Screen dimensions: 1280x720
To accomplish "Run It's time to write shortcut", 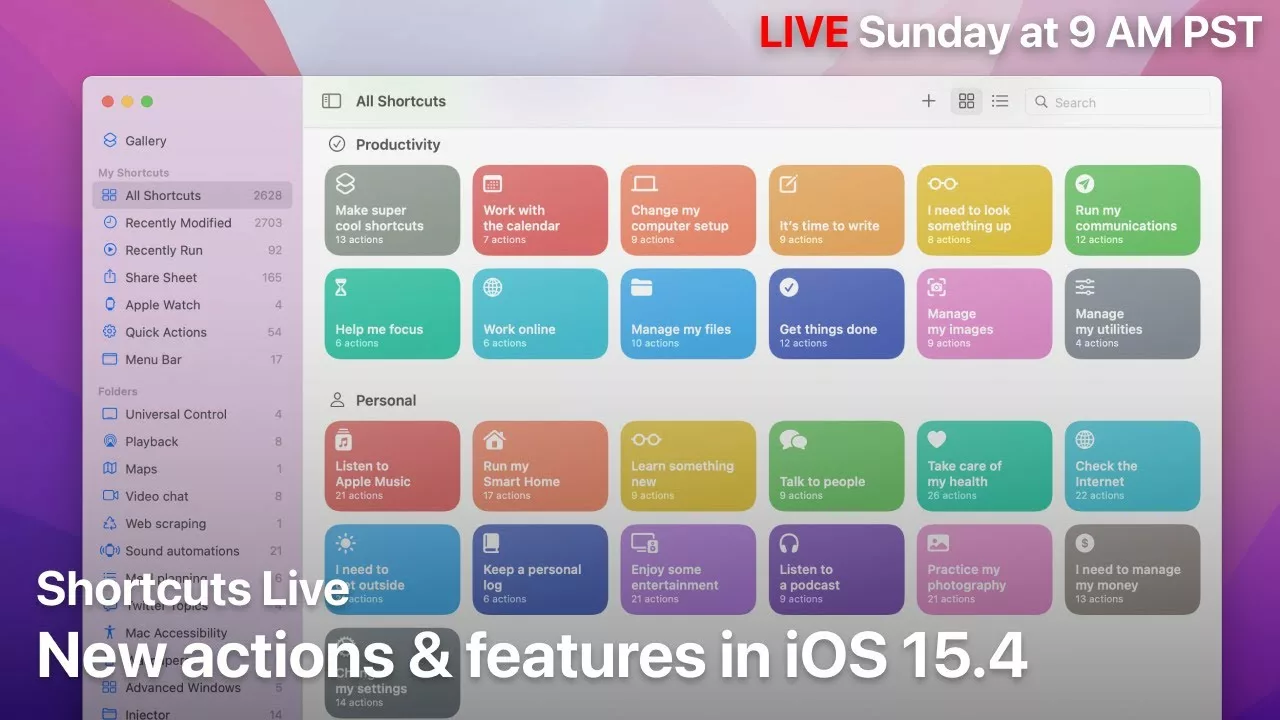I will pos(837,210).
